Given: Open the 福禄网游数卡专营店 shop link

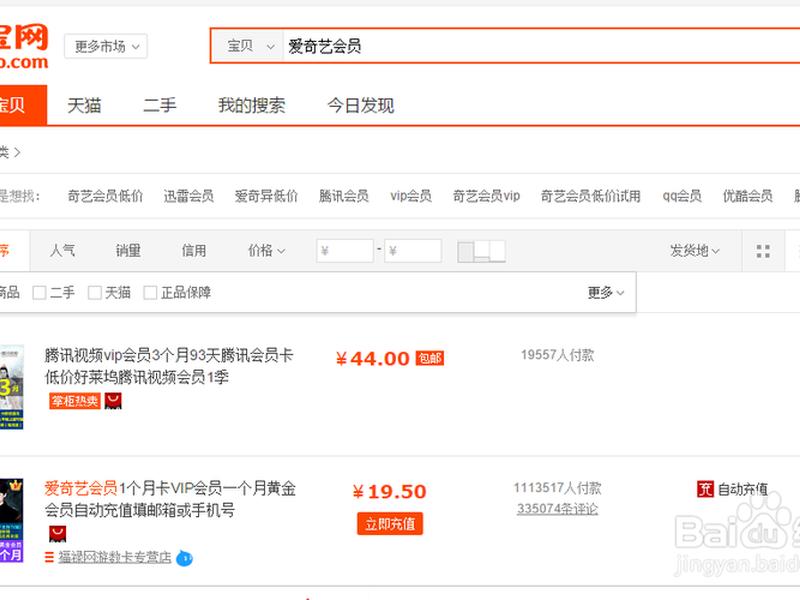Looking at the screenshot, I should [x=115, y=558].
